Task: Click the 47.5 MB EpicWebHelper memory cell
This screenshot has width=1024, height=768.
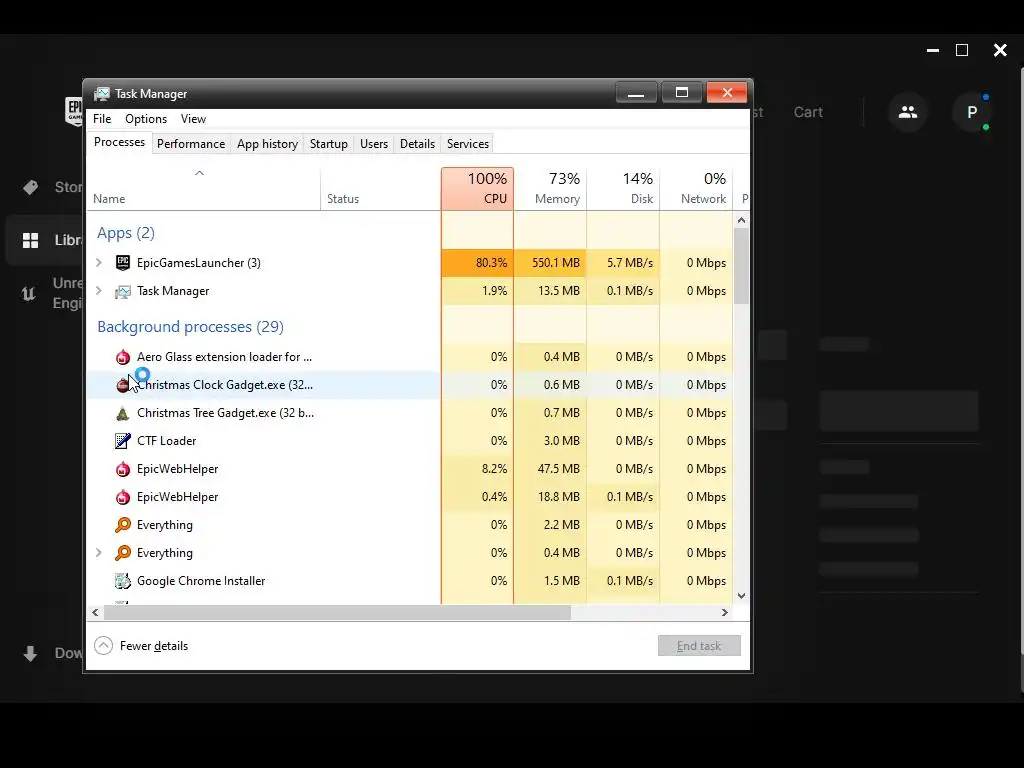Action: (550, 469)
